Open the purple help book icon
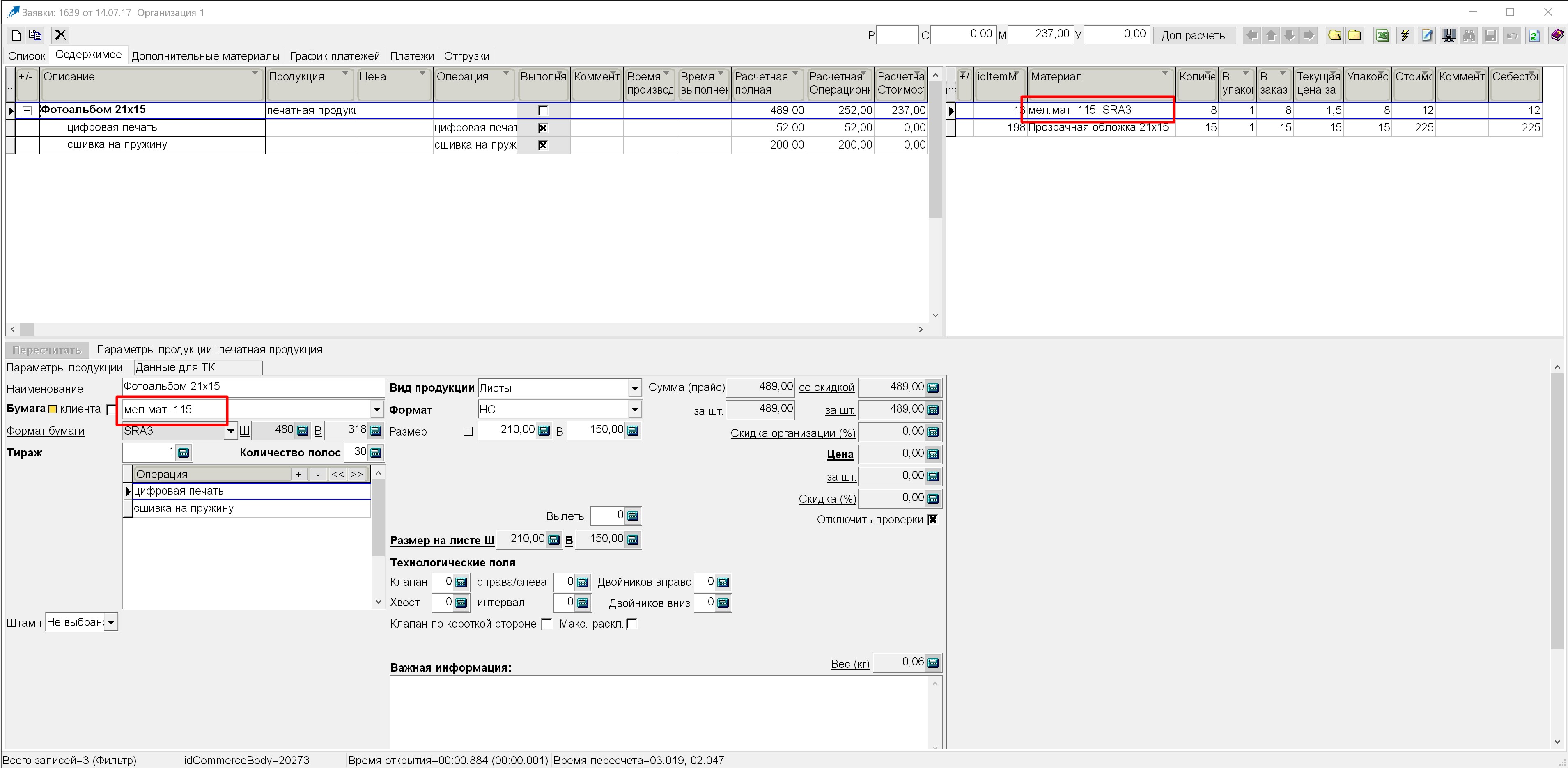1568x768 pixels. 1557,35
